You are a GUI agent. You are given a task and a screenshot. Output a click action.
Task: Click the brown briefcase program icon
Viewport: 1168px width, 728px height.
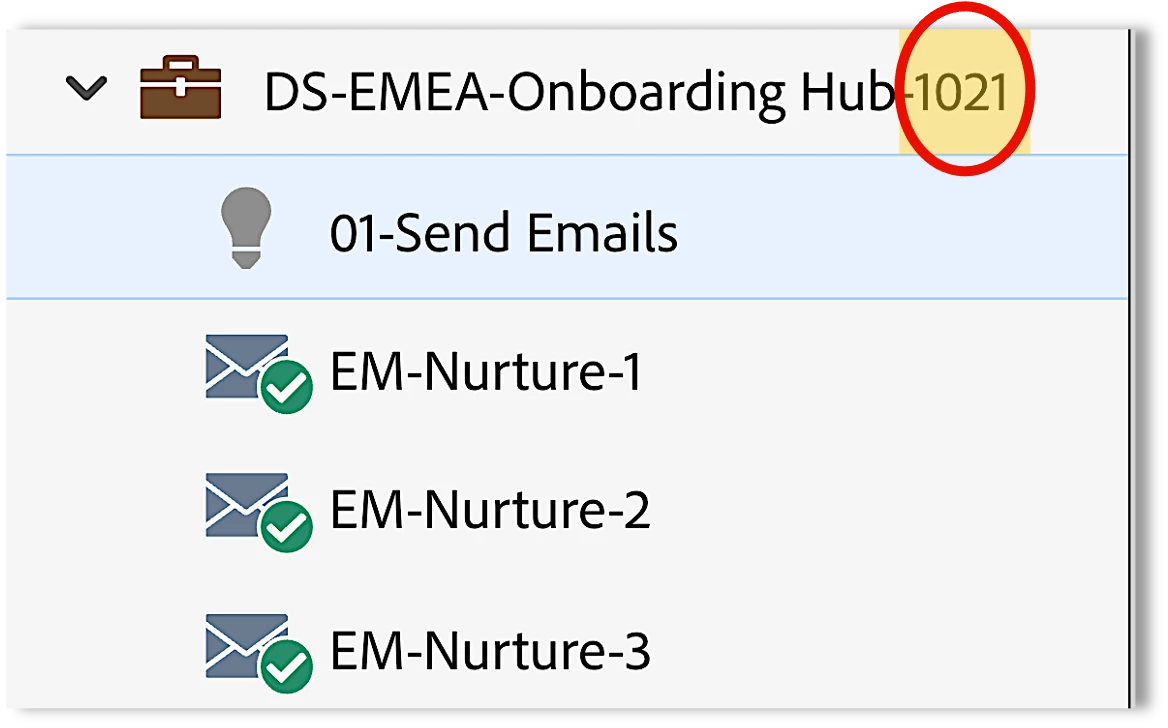181,87
